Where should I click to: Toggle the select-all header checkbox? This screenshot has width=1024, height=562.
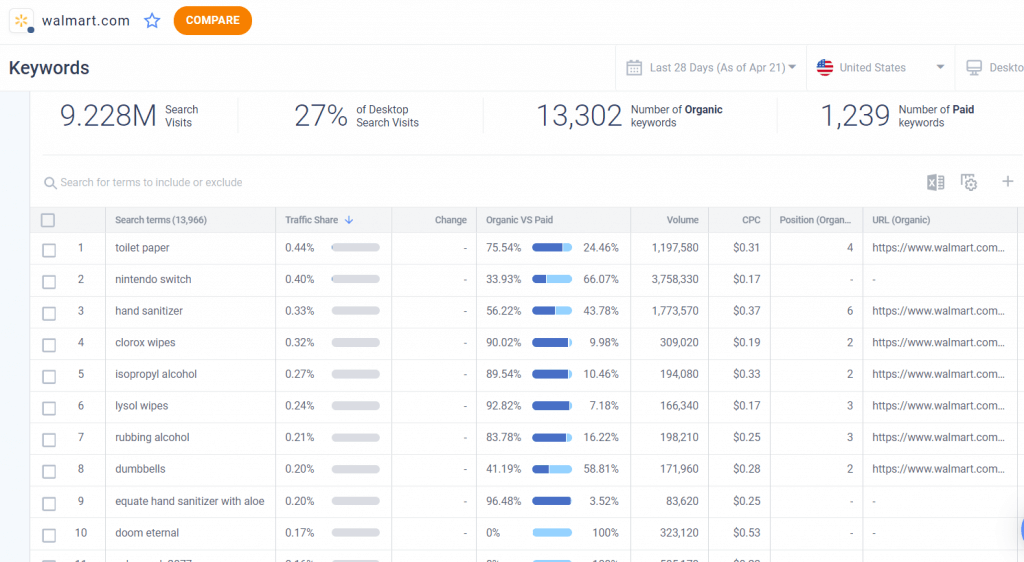click(x=48, y=220)
